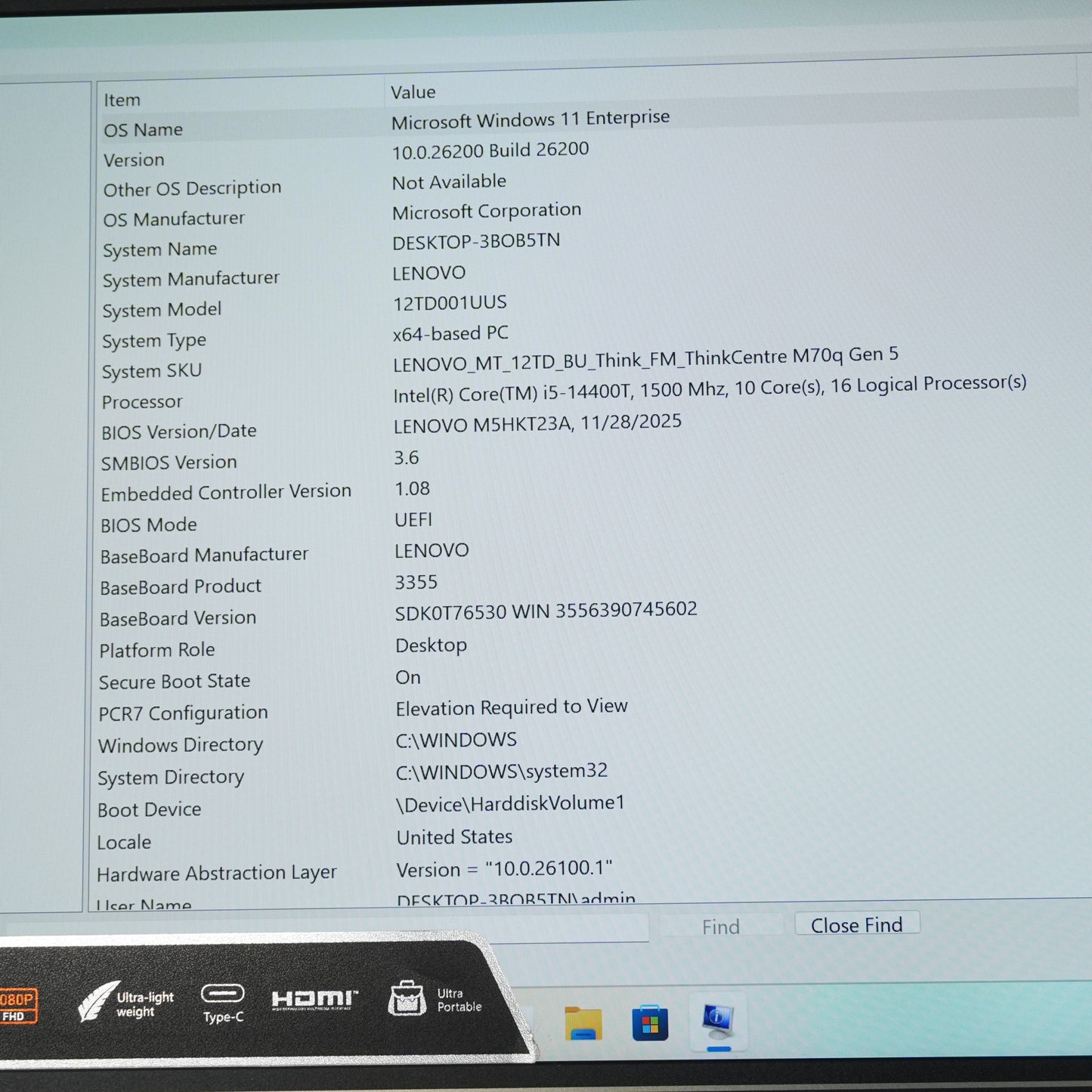This screenshot has width=1092, height=1092.
Task: Click the value Microsoft Windows 11 Enterprise
Action: 531,119
